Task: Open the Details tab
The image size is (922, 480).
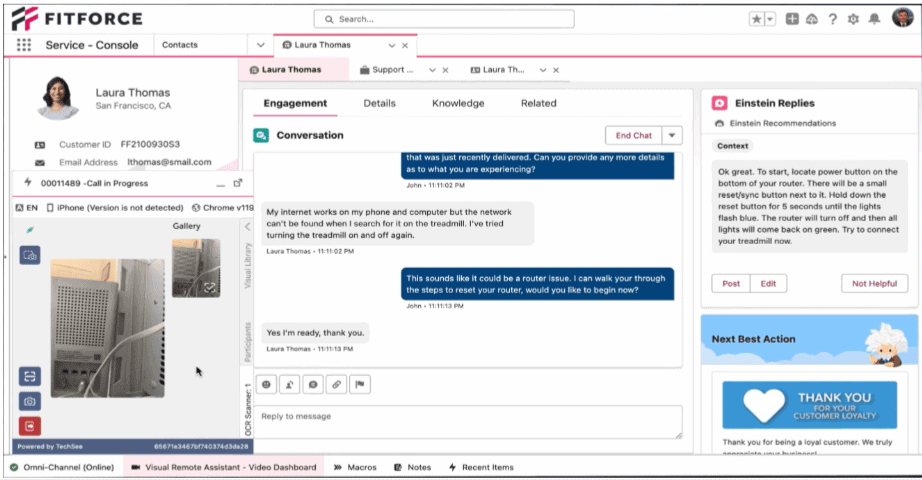Action: (379, 103)
